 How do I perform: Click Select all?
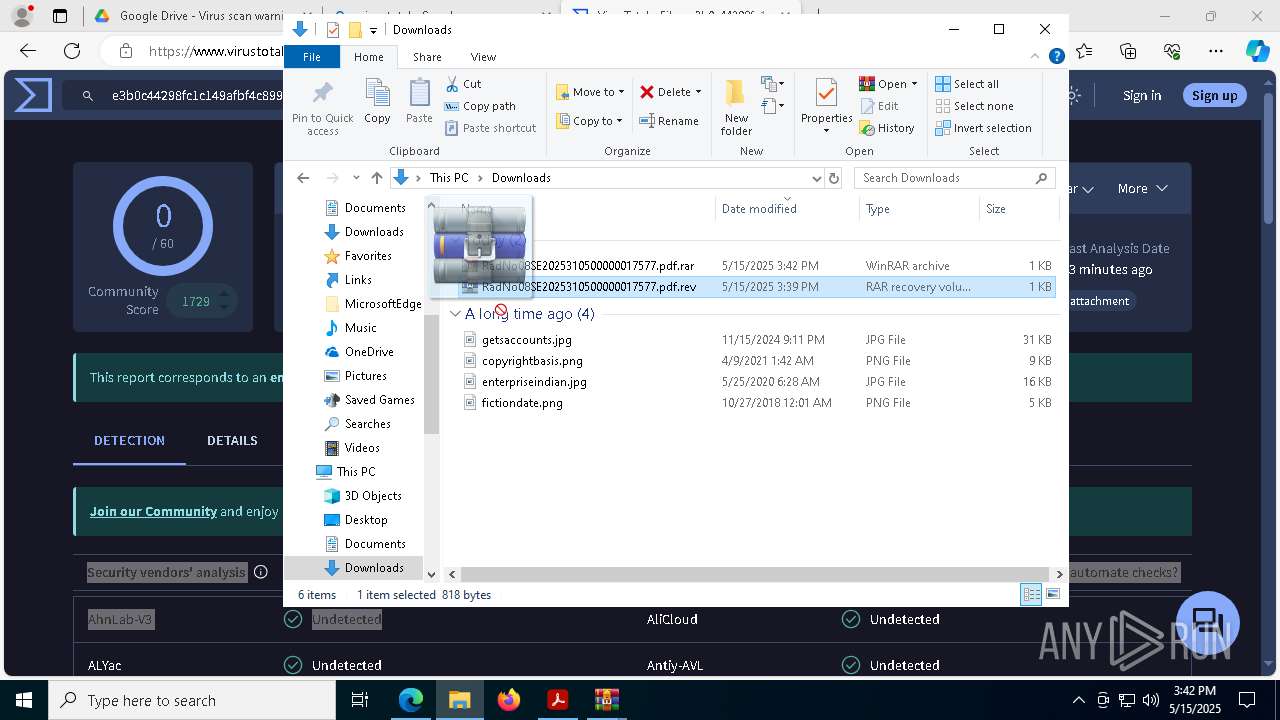967,84
